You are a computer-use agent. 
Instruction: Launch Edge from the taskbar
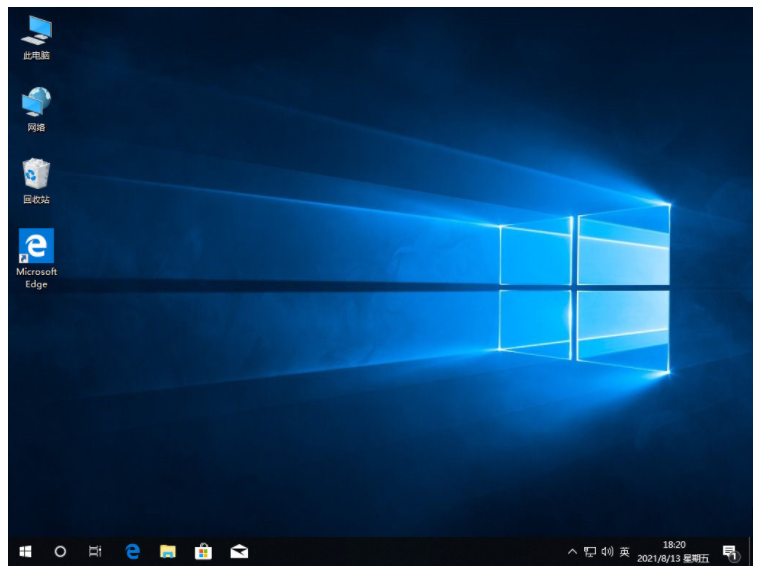point(132,551)
